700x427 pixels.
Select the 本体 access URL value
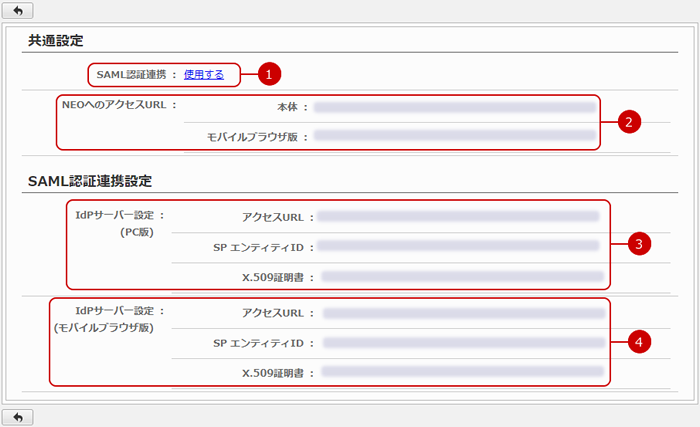[454, 106]
